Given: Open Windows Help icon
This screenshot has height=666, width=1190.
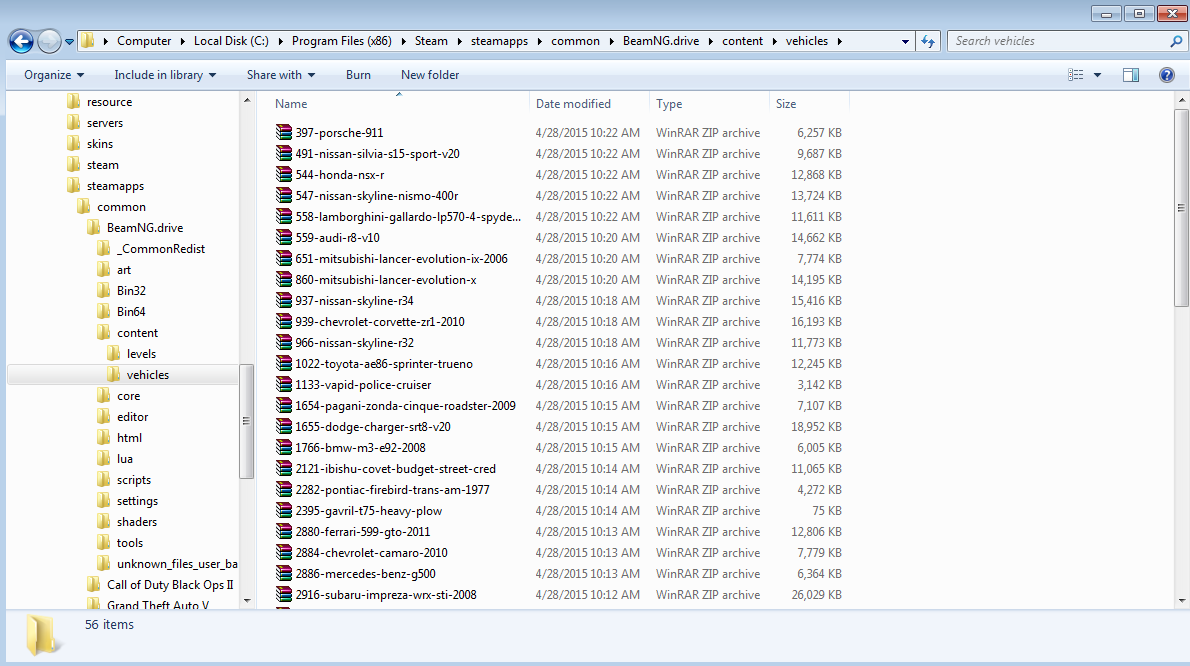Looking at the screenshot, I should point(1167,75).
